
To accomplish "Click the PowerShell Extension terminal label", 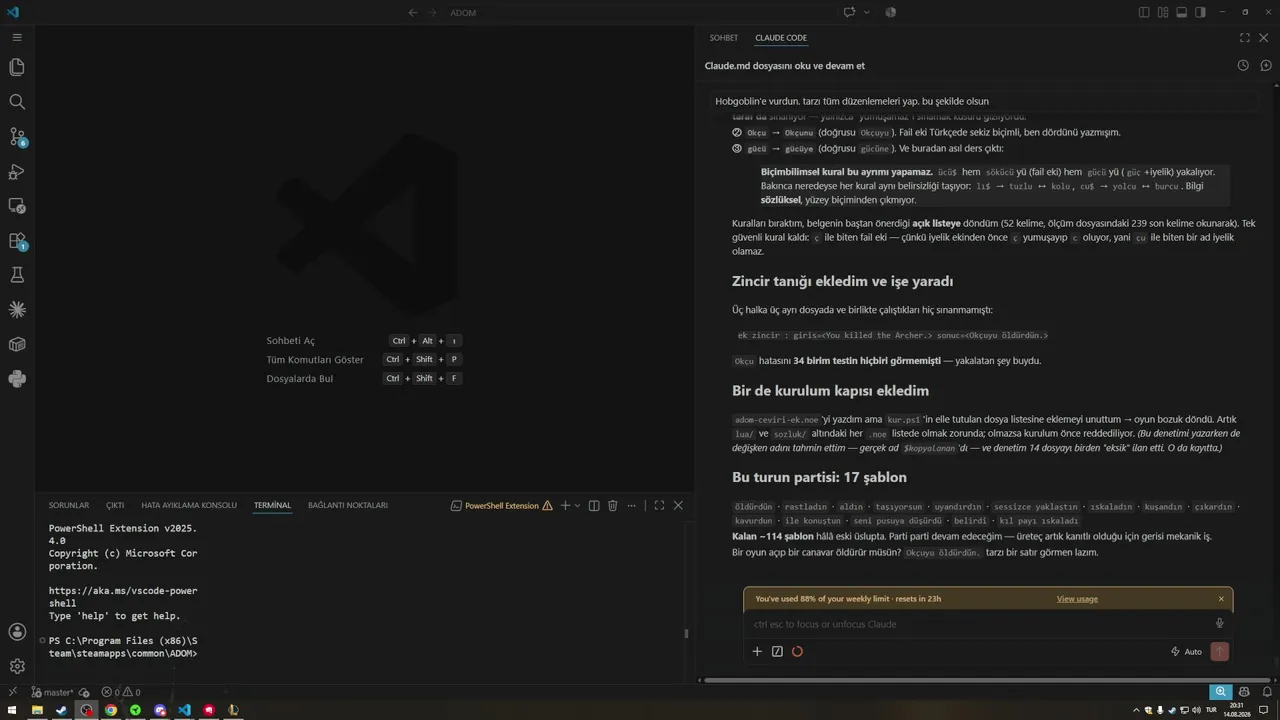I will click(502, 506).
